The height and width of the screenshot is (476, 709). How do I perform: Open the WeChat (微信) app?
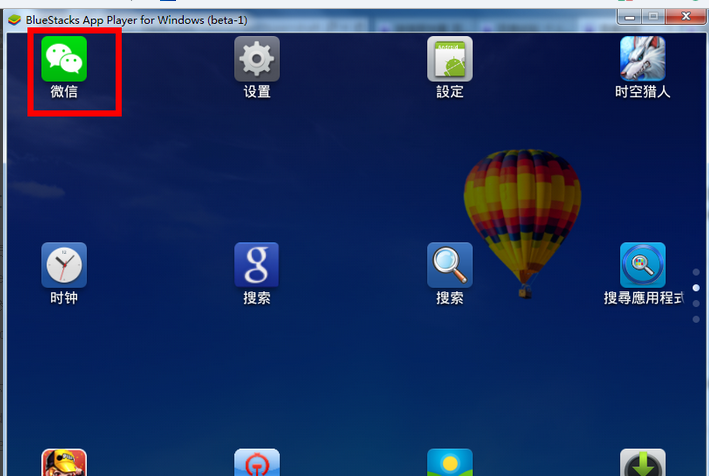[x=64, y=59]
